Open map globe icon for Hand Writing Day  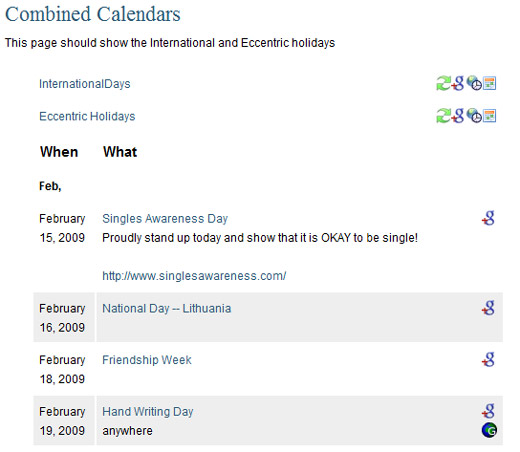489,430
